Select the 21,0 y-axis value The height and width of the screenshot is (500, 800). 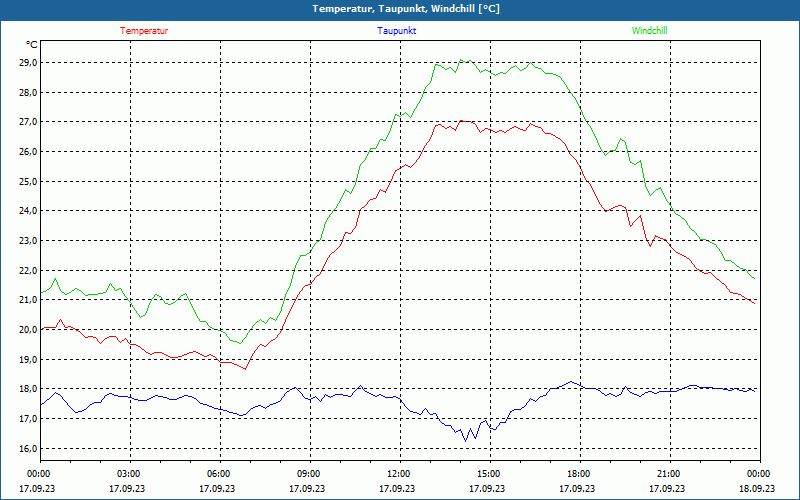coord(29,300)
